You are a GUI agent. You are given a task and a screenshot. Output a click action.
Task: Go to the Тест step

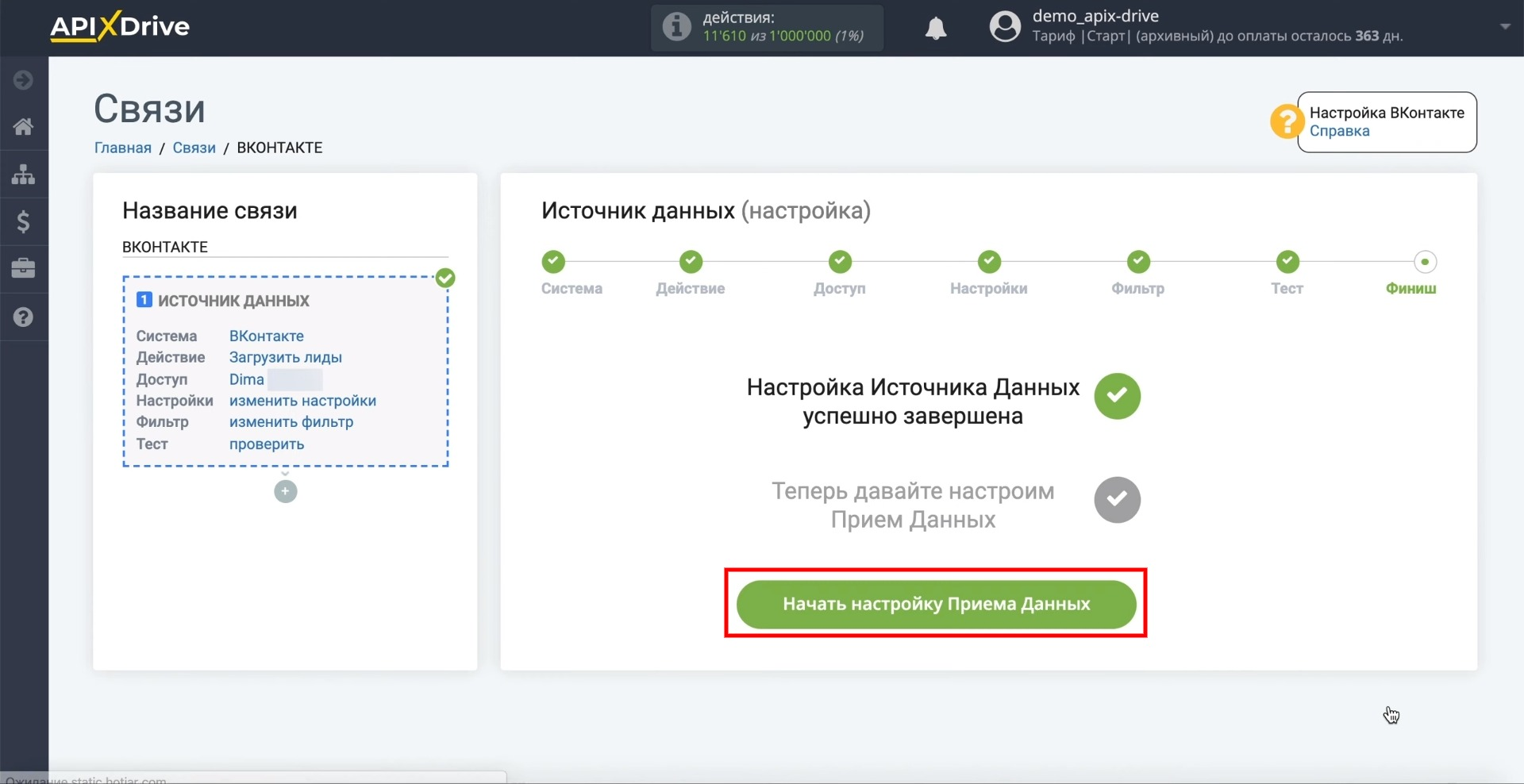[x=1287, y=261]
